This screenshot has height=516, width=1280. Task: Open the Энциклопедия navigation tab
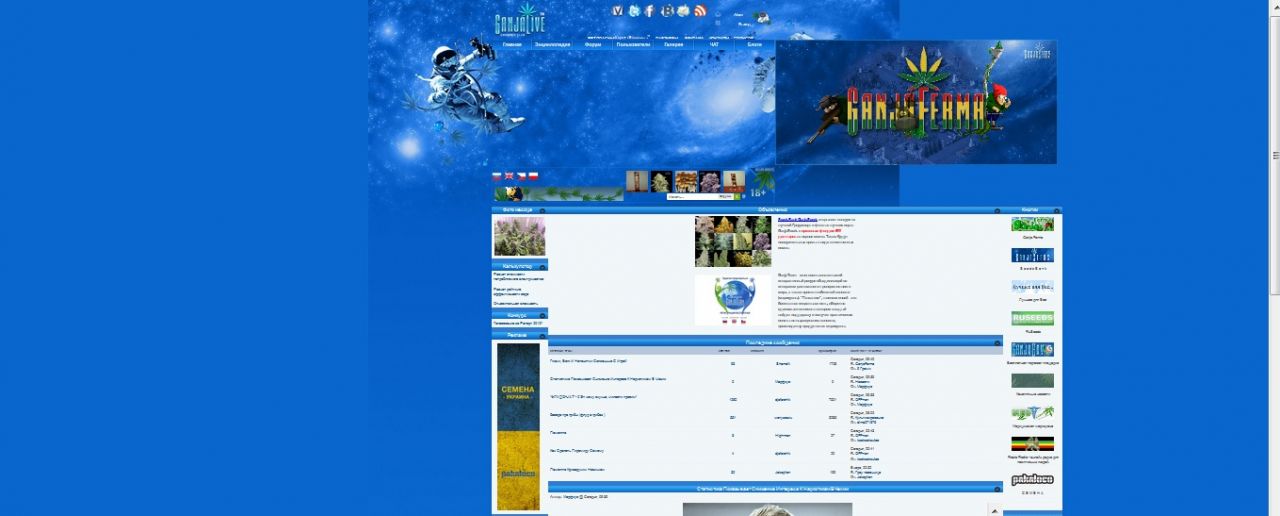tap(552, 44)
